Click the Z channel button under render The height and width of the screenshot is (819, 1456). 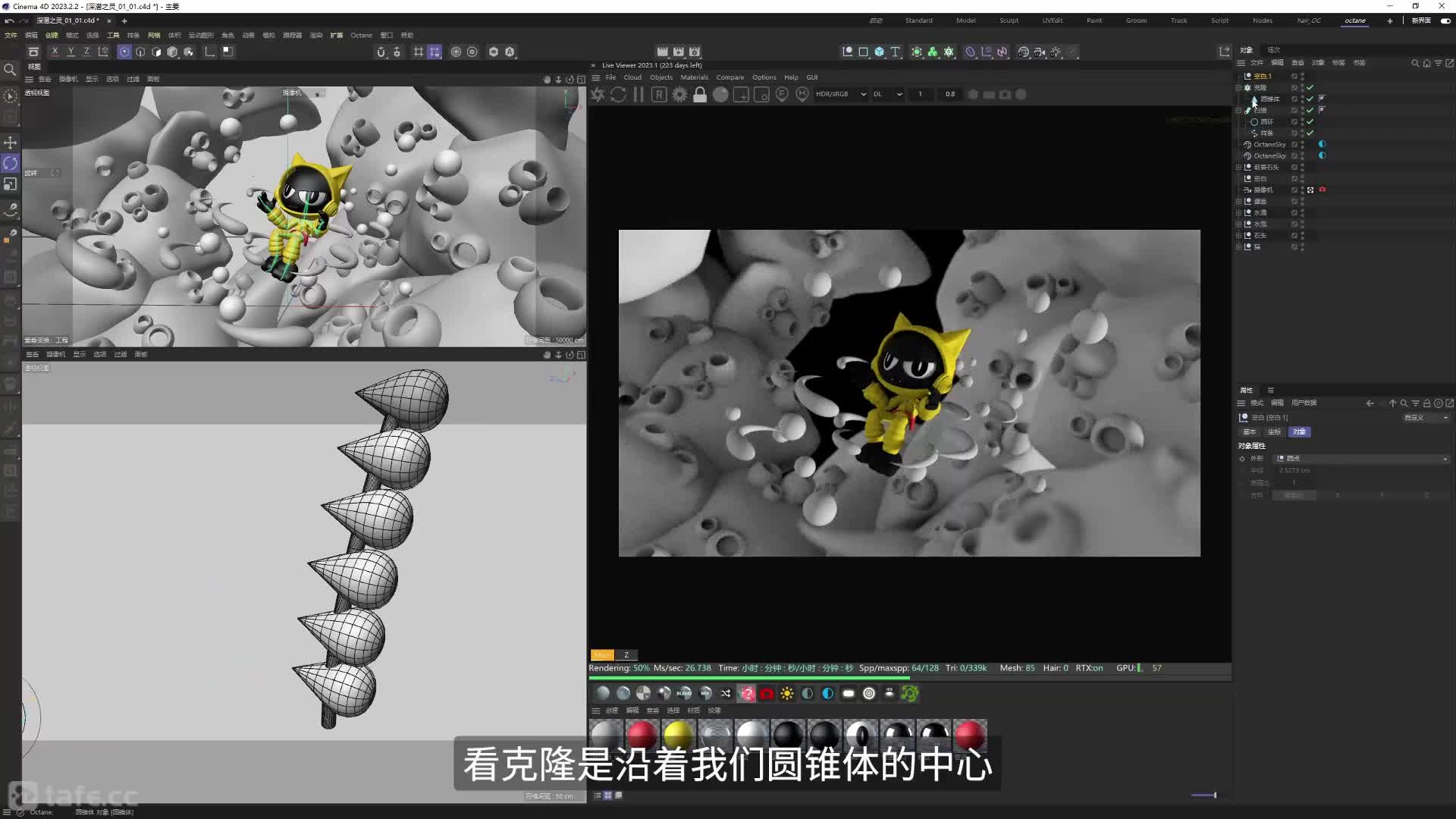[626, 654]
